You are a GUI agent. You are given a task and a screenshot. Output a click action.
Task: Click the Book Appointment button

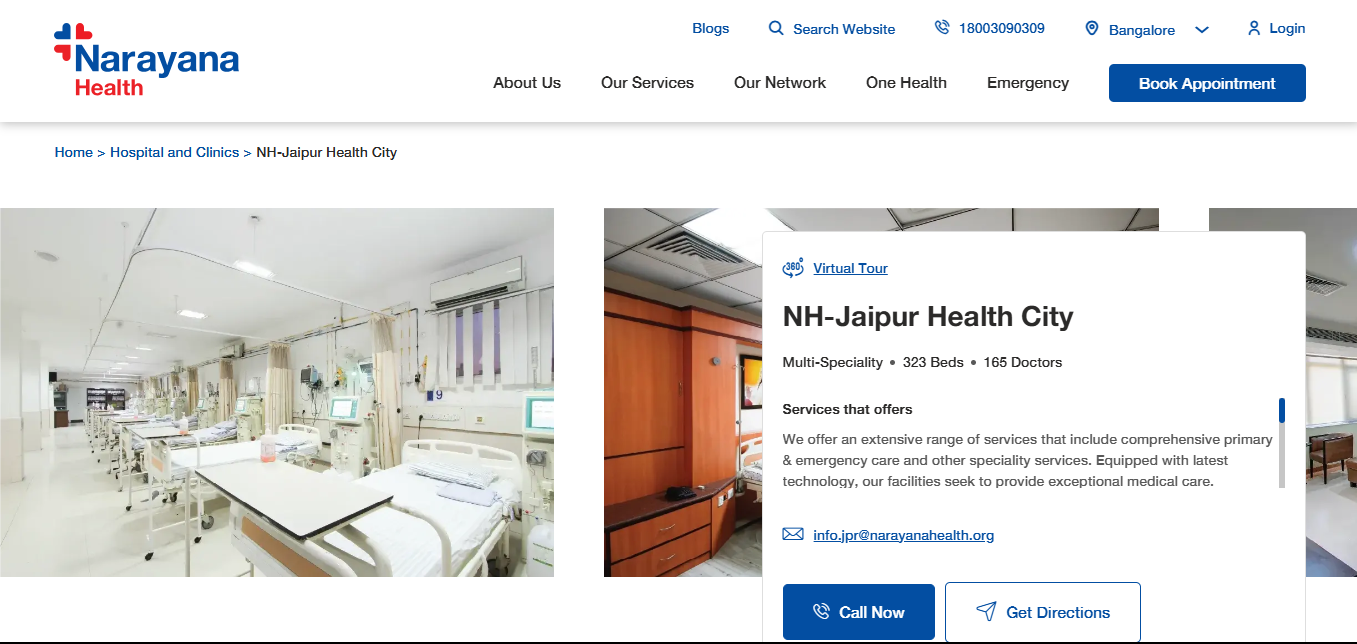pos(1207,83)
